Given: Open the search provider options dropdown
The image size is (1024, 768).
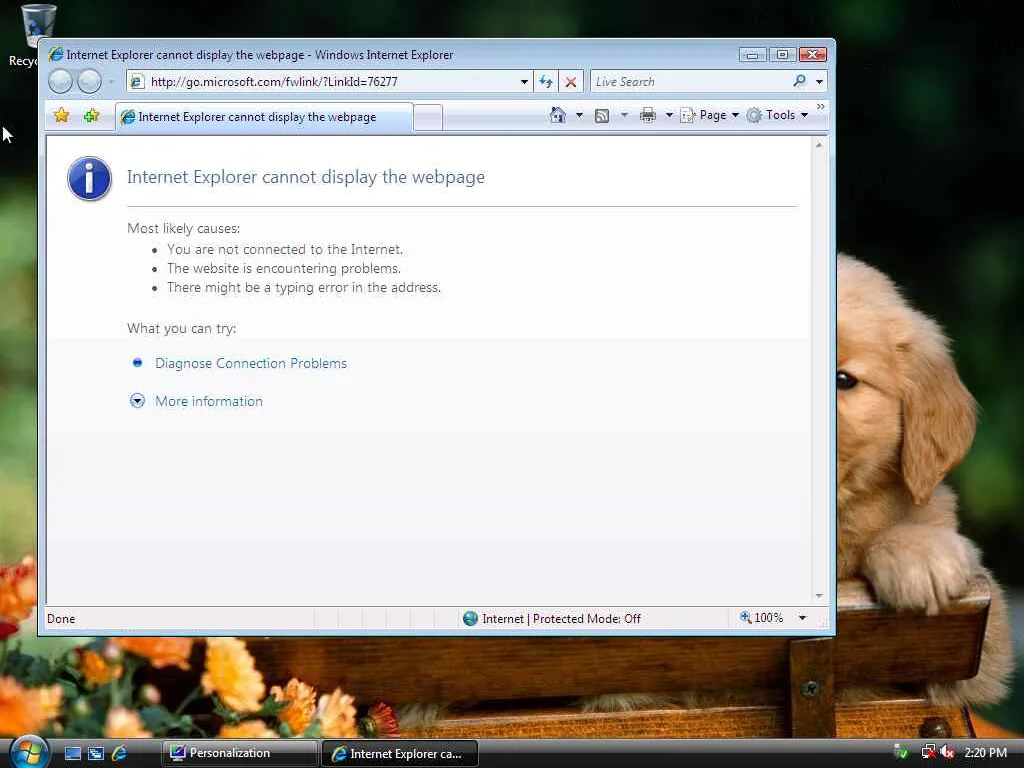Looking at the screenshot, I should click(819, 82).
